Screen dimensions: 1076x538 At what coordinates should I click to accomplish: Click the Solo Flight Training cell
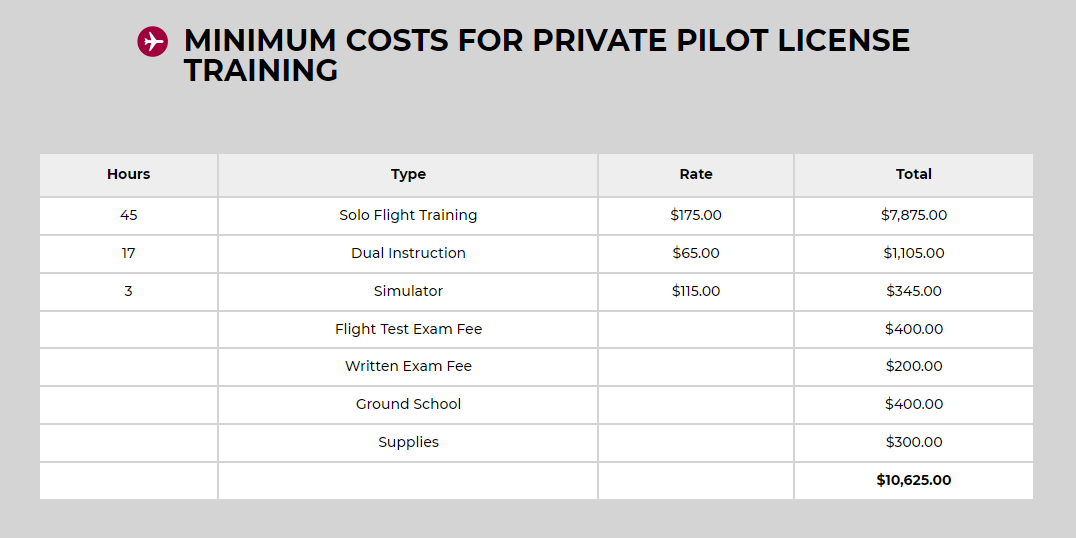[408, 215]
